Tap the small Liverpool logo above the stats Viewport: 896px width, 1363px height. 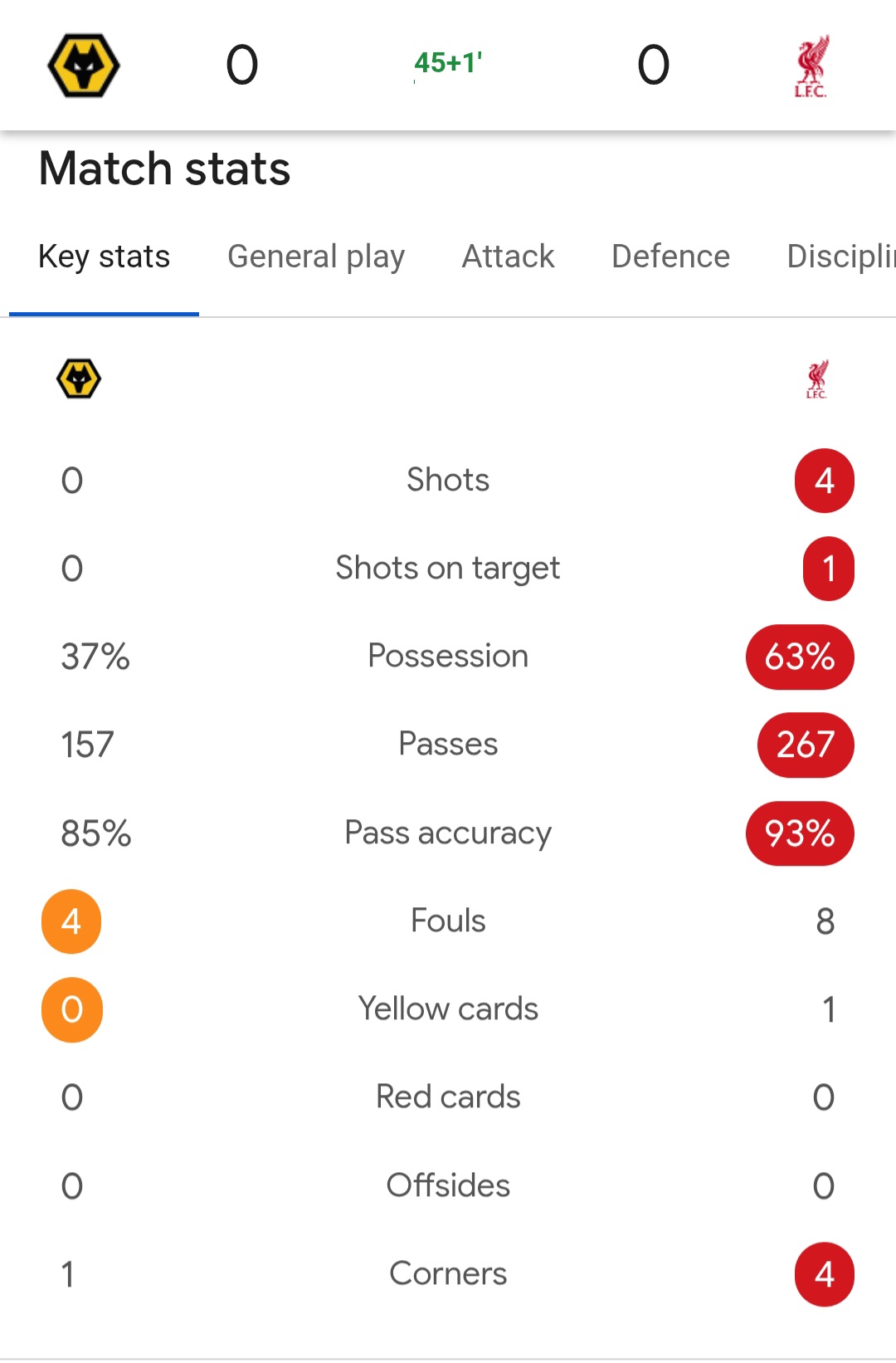(x=817, y=379)
